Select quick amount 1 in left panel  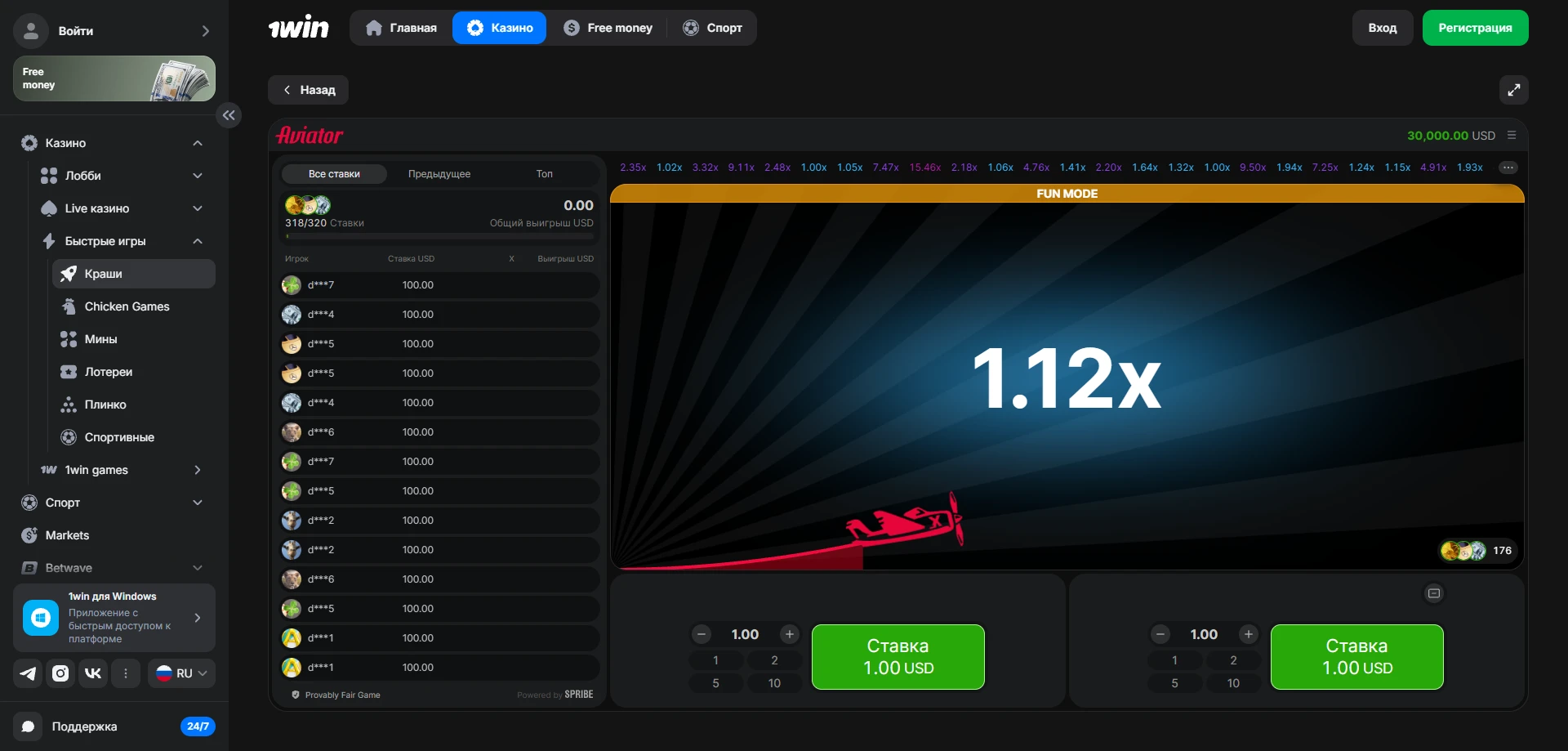(x=716, y=660)
